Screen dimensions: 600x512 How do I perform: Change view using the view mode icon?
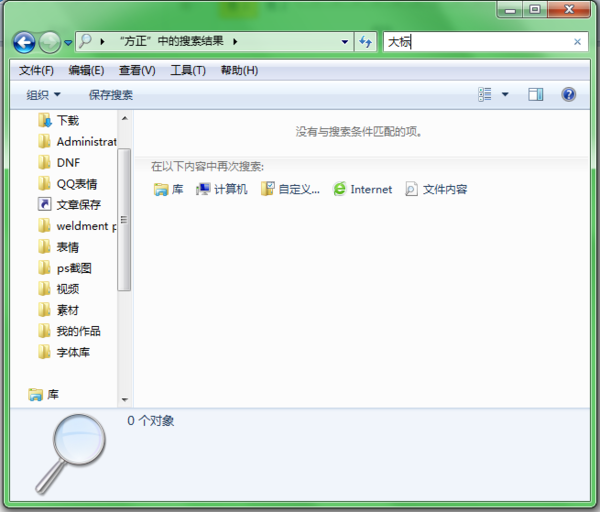click(x=484, y=94)
